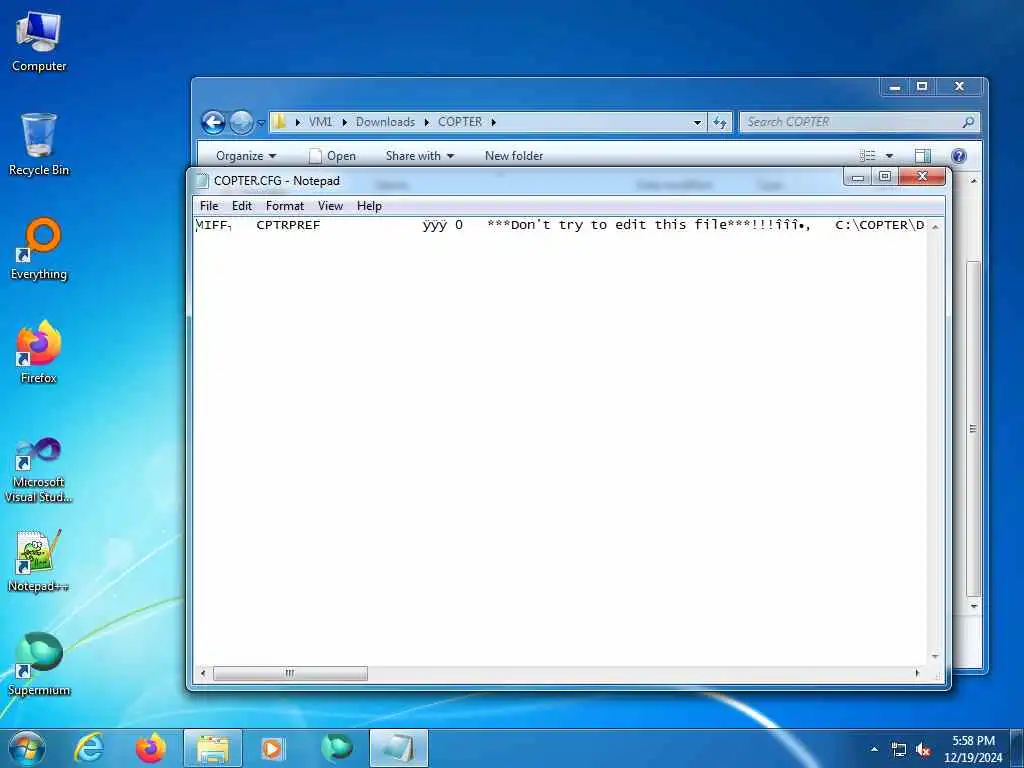The height and width of the screenshot is (768, 1024).
Task: Click the Explorer Refresh button
Action: click(x=720, y=122)
